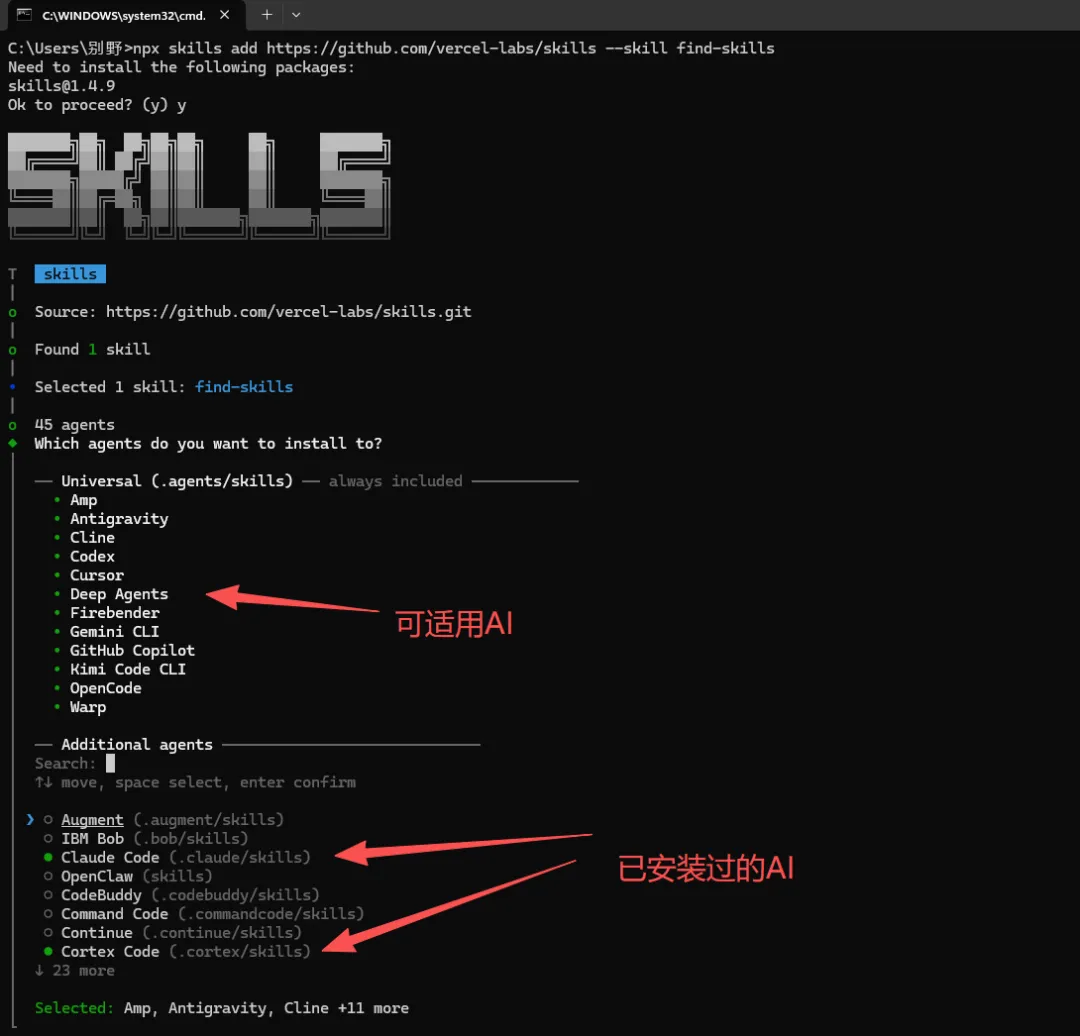Image resolution: width=1080 pixels, height=1036 pixels.
Task: Toggle the CodeBuddy agent radio circle
Action: [x=48, y=895]
